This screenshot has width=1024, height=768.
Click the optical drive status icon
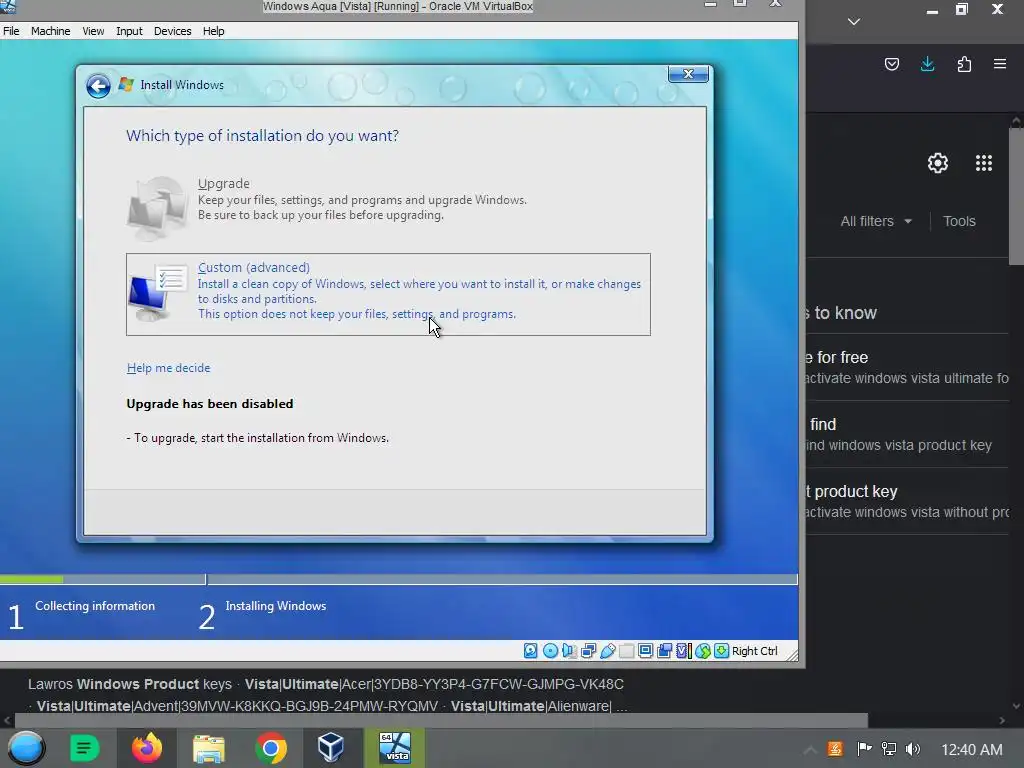(551, 650)
